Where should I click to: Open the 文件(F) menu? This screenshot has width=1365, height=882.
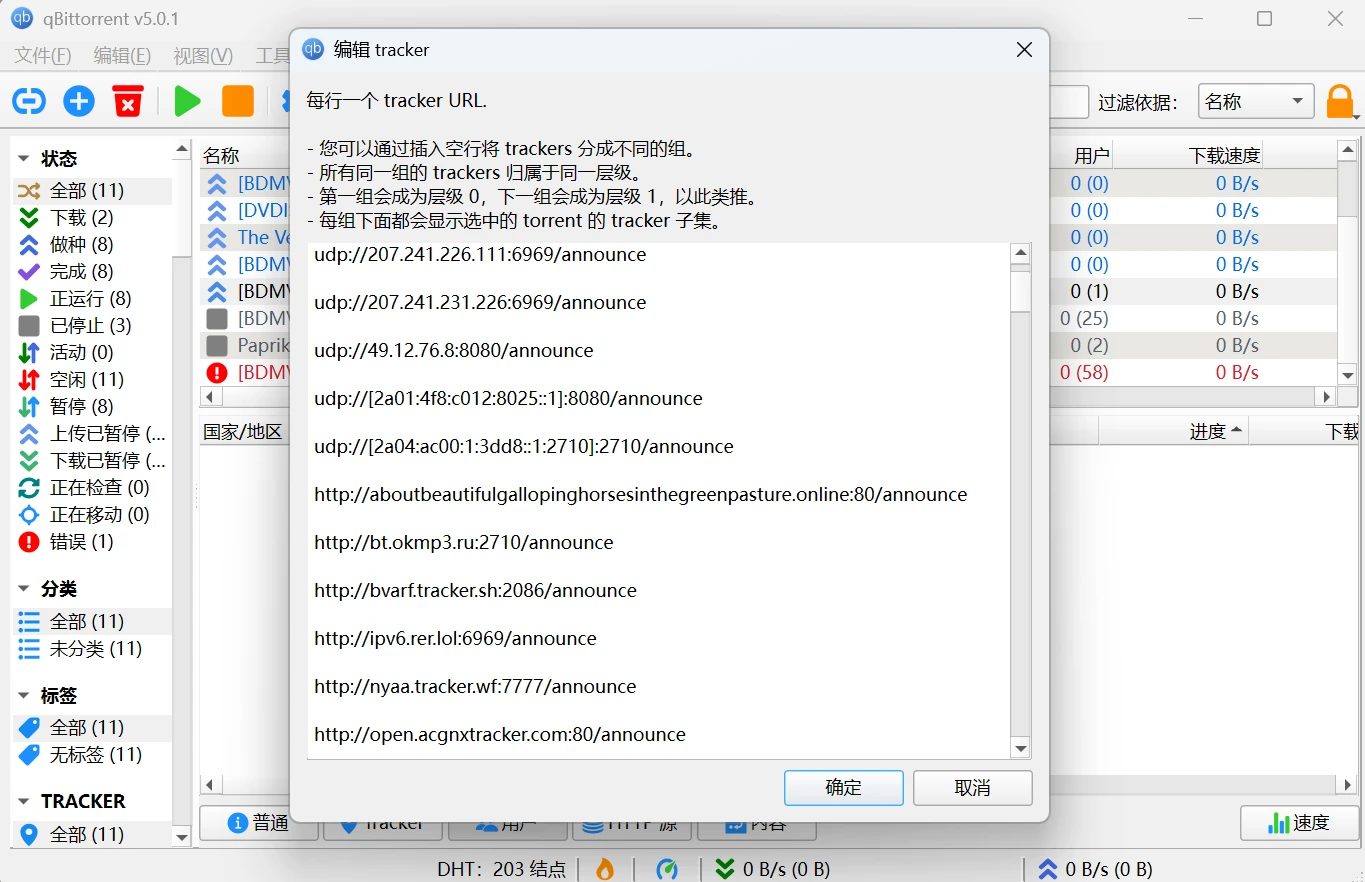click(43, 55)
